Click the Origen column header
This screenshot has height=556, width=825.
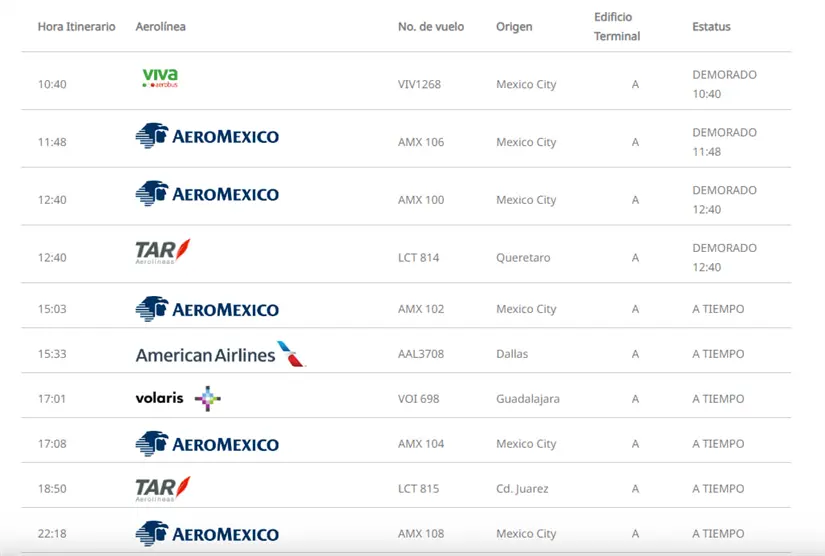(x=514, y=27)
